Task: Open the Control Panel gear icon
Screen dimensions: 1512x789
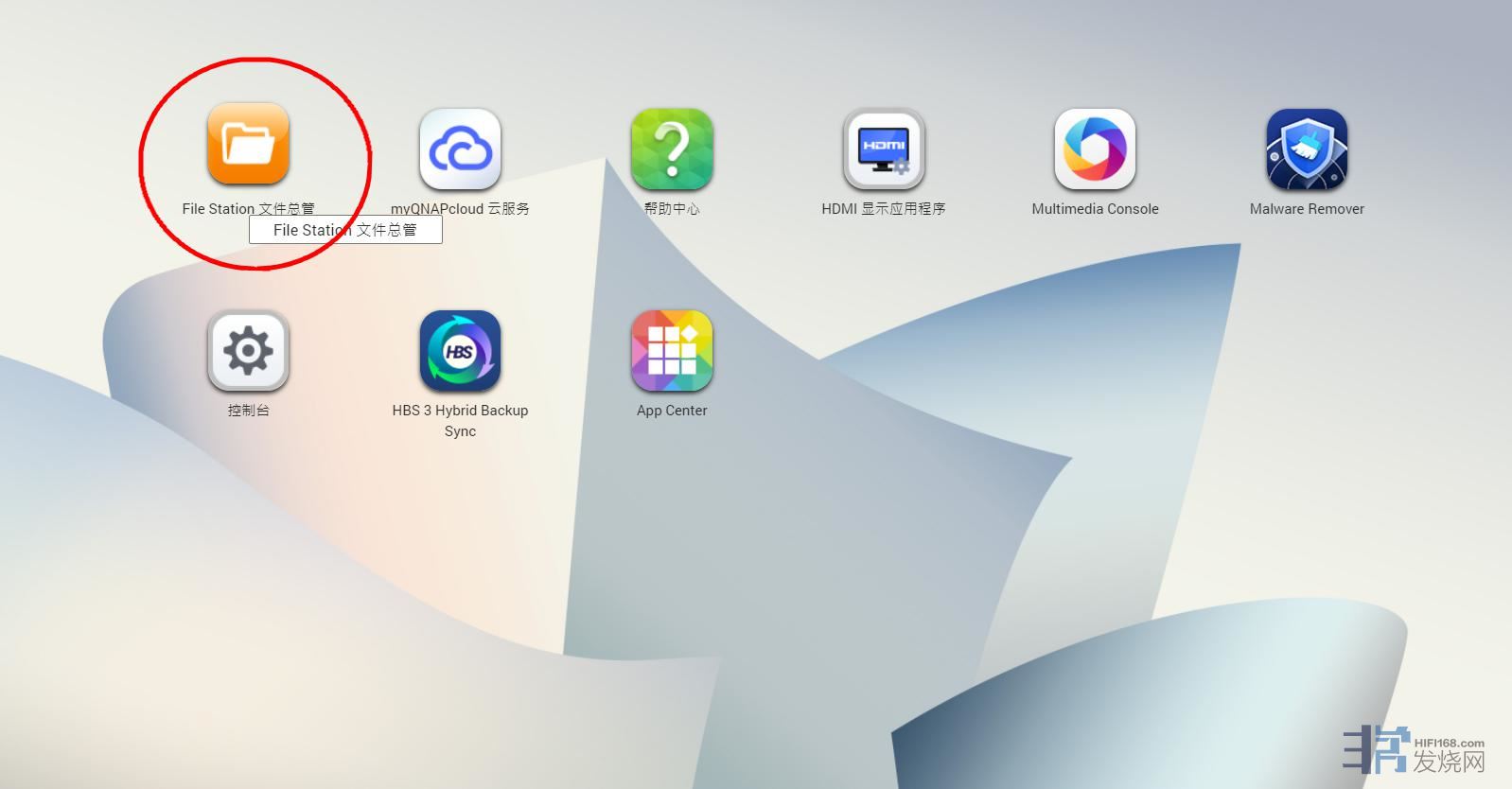Action: pyautogui.click(x=248, y=351)
